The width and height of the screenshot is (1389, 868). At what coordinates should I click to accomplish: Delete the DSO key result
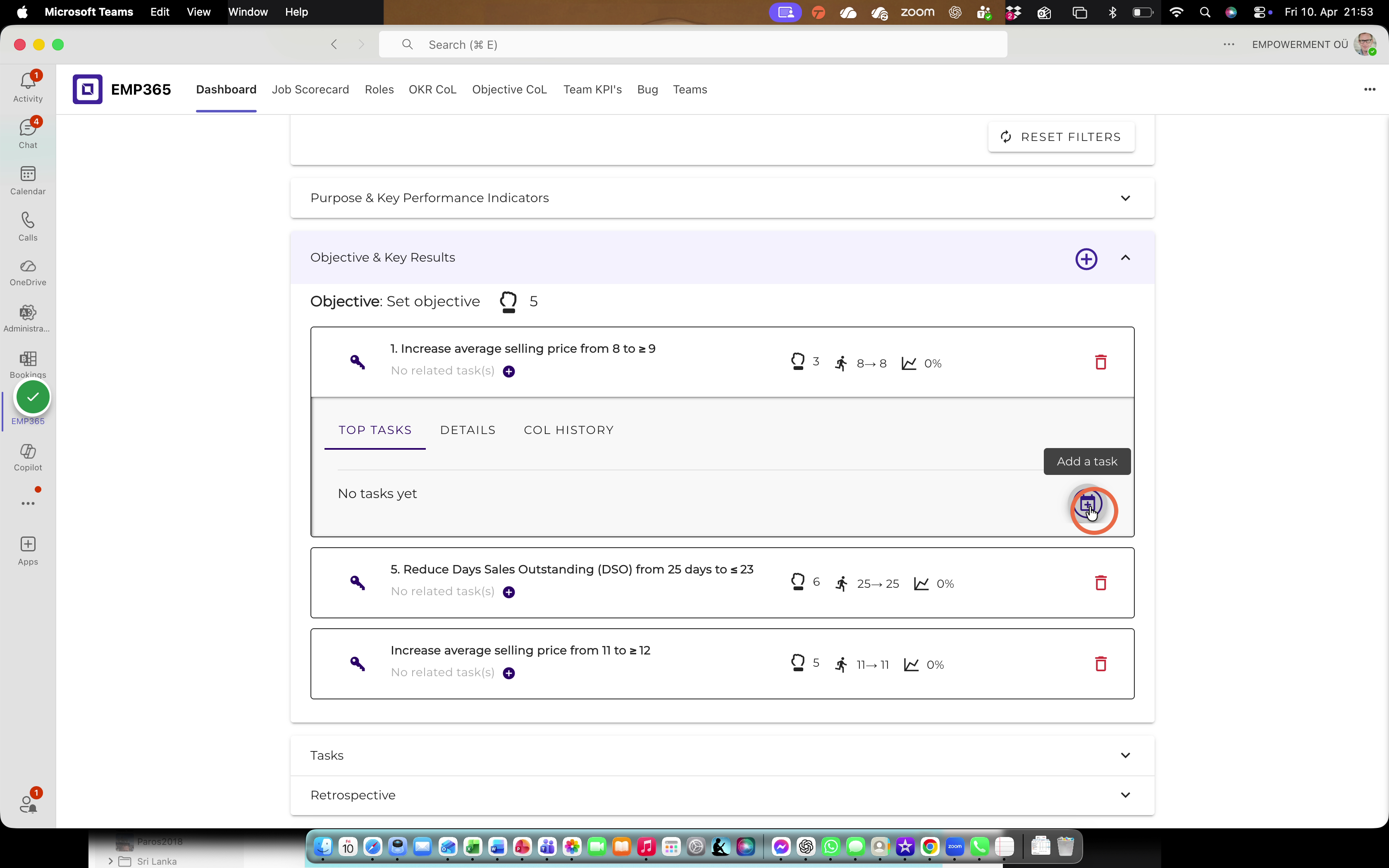point(1100,583)
